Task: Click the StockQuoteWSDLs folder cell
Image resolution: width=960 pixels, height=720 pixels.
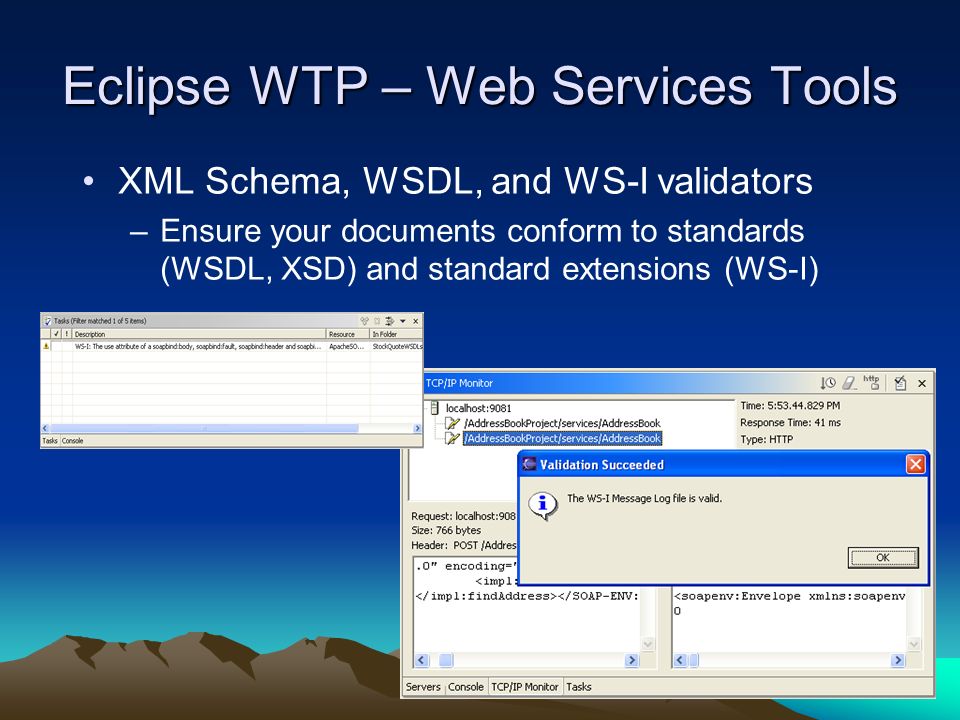Action: pyautogui.click(x=397, y=347)
